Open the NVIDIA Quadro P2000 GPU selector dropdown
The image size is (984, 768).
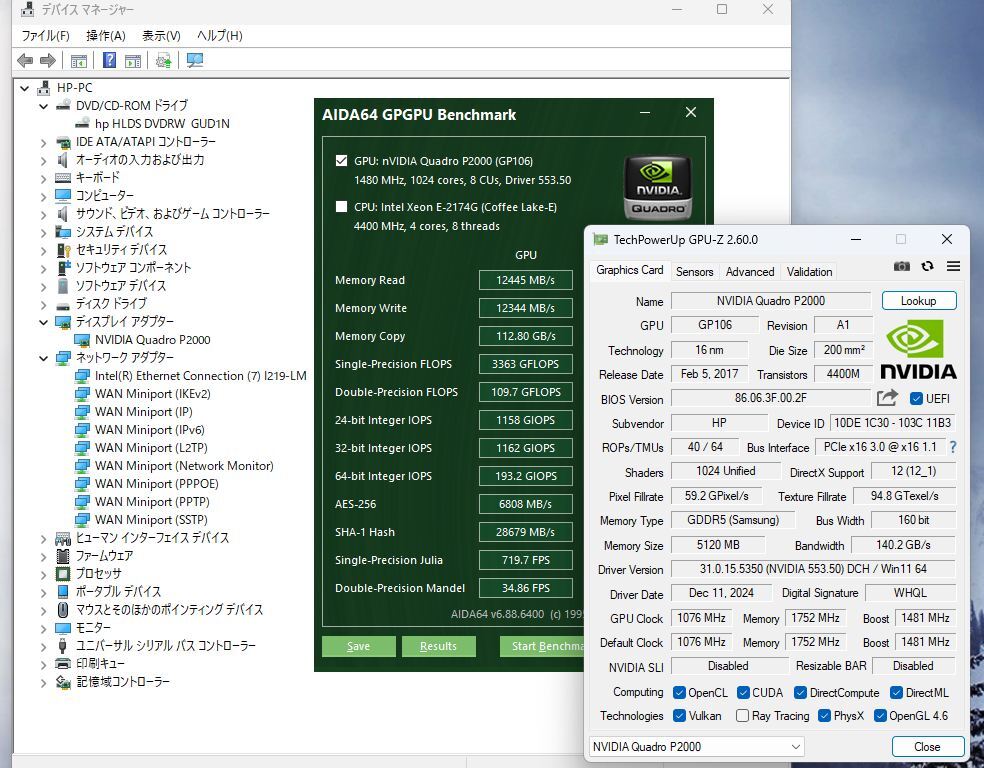(697, 747)
